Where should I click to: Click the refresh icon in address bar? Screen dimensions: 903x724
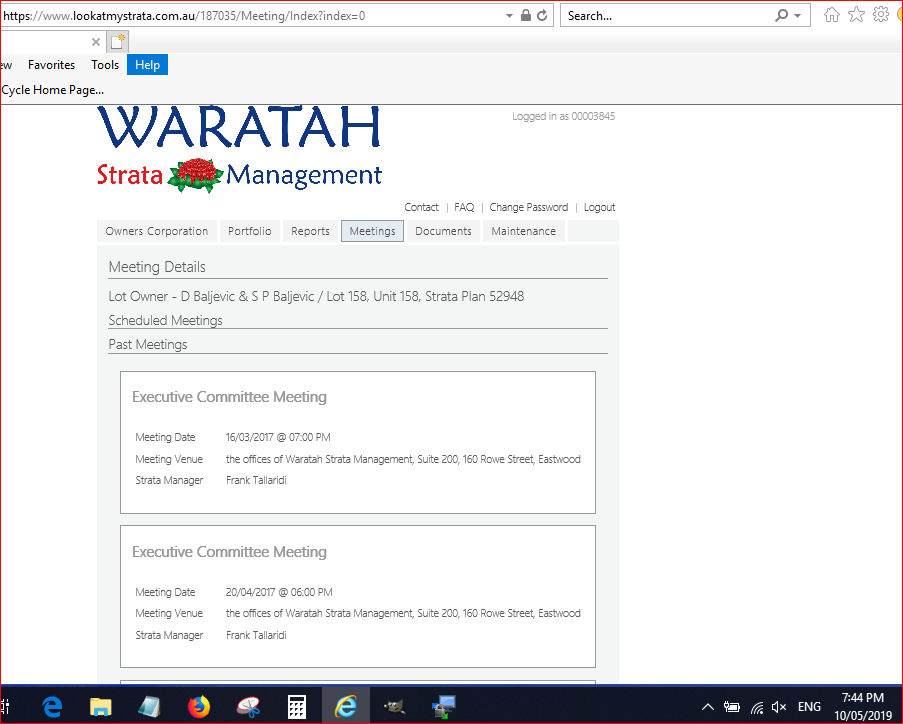point(542,16)
